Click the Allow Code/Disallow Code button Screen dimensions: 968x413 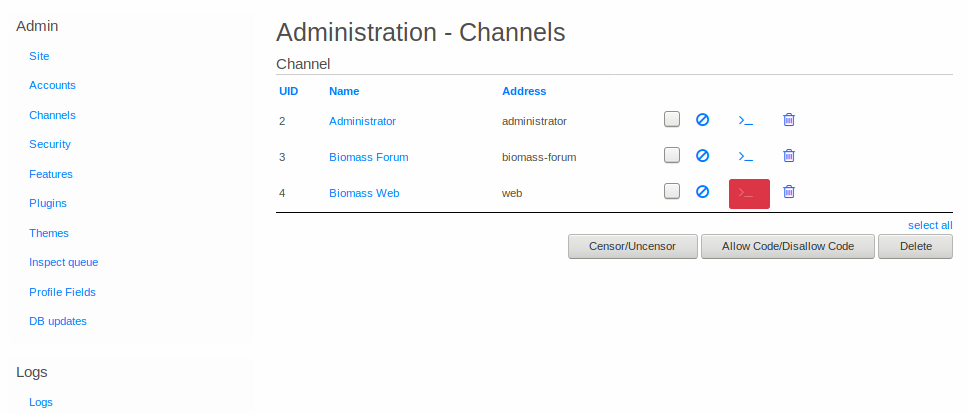(788, 246)
